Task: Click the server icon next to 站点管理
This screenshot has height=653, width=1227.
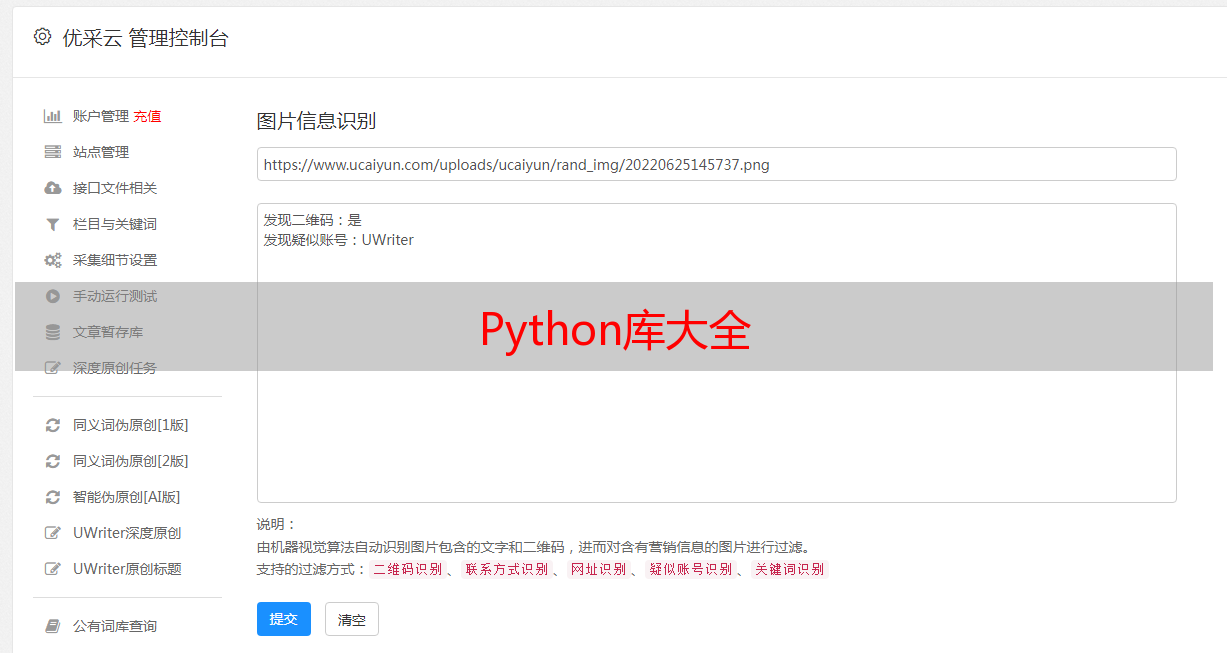Action: point(53,152)
